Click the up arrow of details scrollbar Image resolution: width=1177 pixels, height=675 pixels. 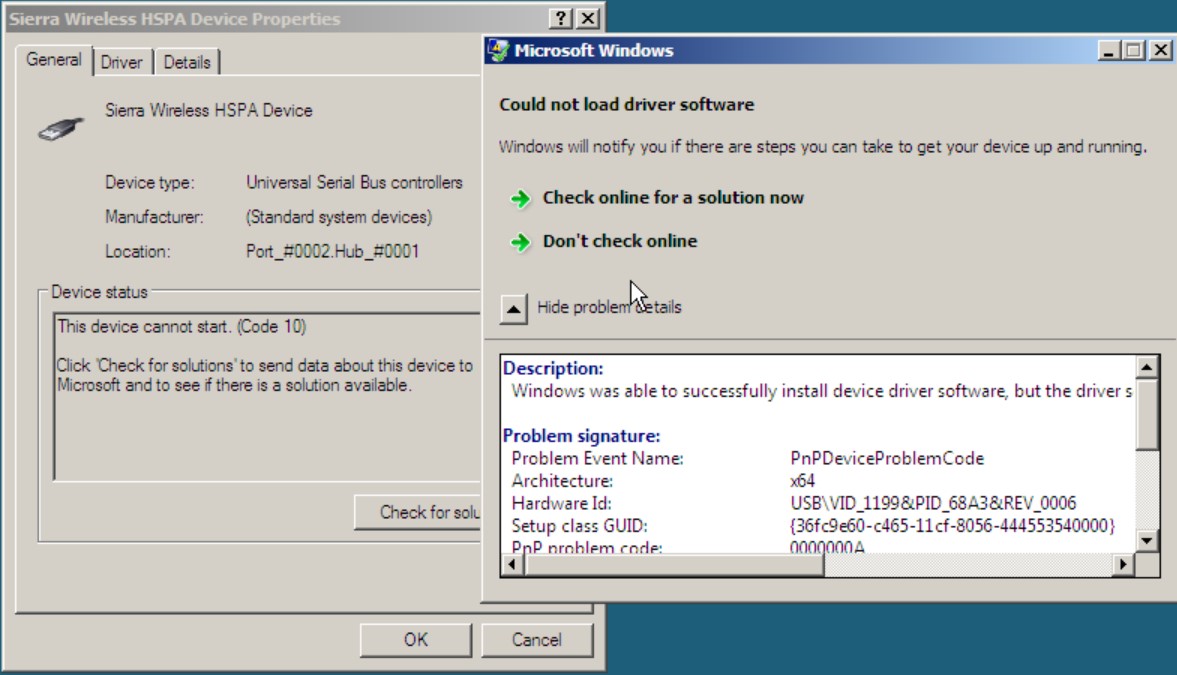(x=1148, y=366)
